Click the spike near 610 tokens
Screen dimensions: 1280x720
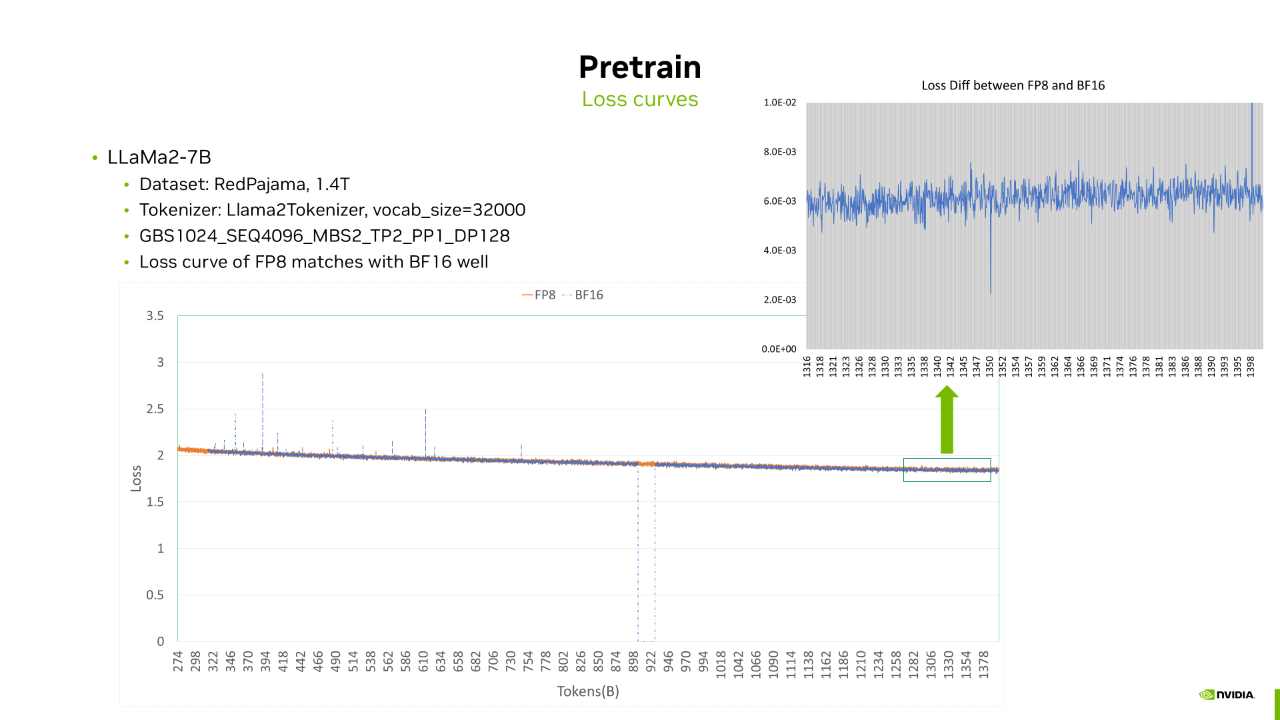pyautogui.click(x=425, y=432)
